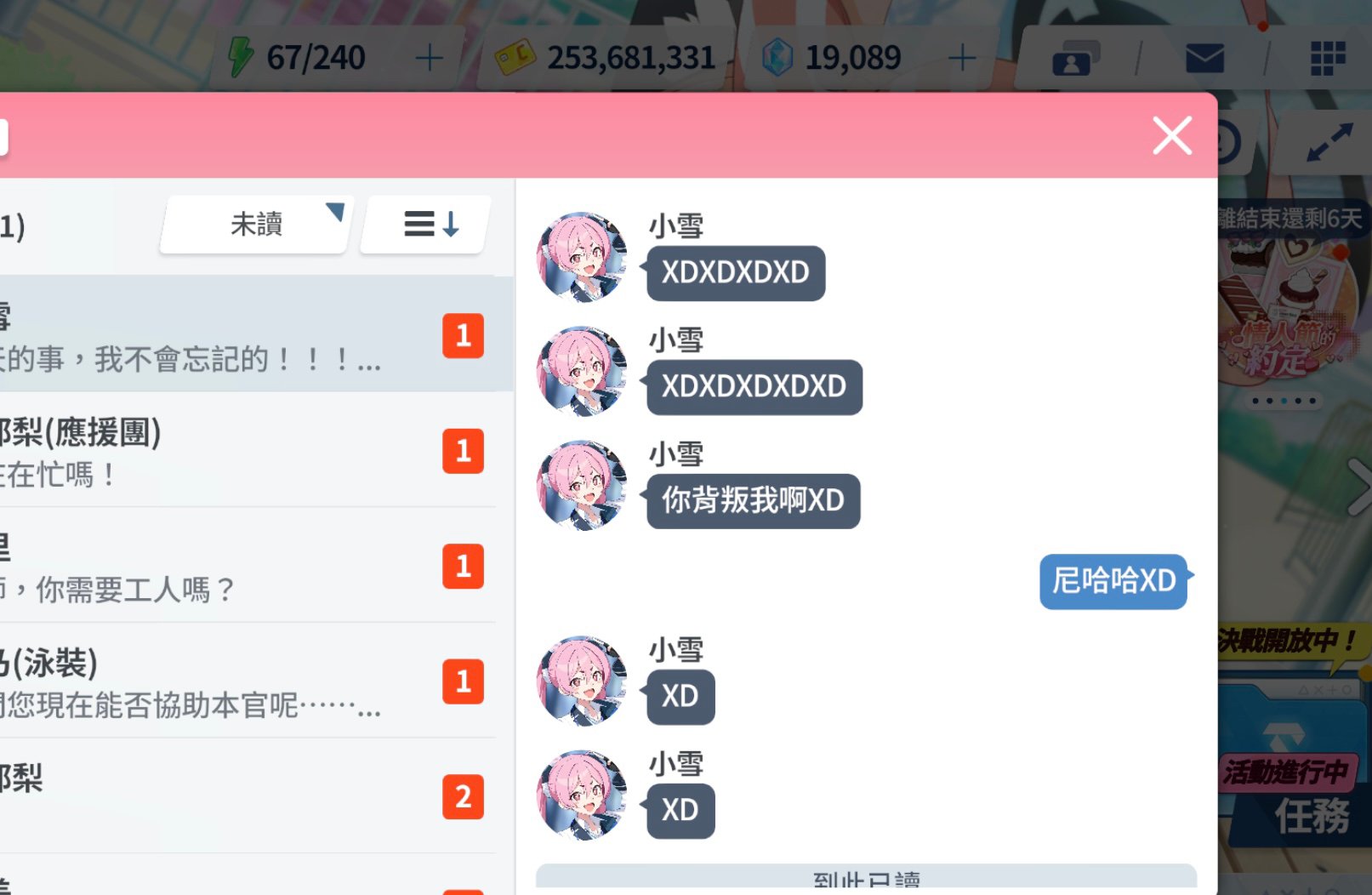Screen dimensions: 1372x895
Task: Close the message window with the X
Action: (1172, 136)
